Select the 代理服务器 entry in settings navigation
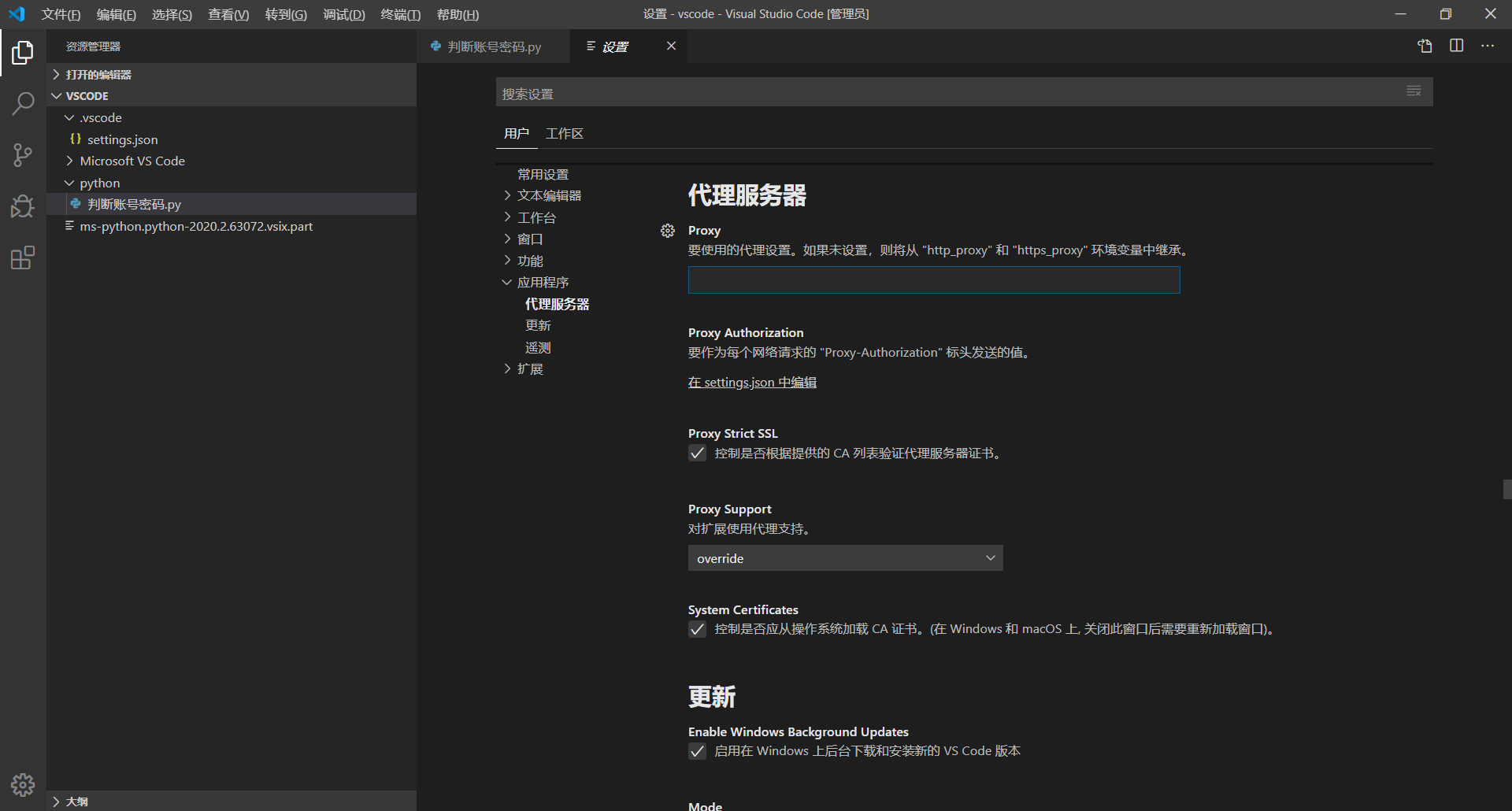 coord(557,303)
